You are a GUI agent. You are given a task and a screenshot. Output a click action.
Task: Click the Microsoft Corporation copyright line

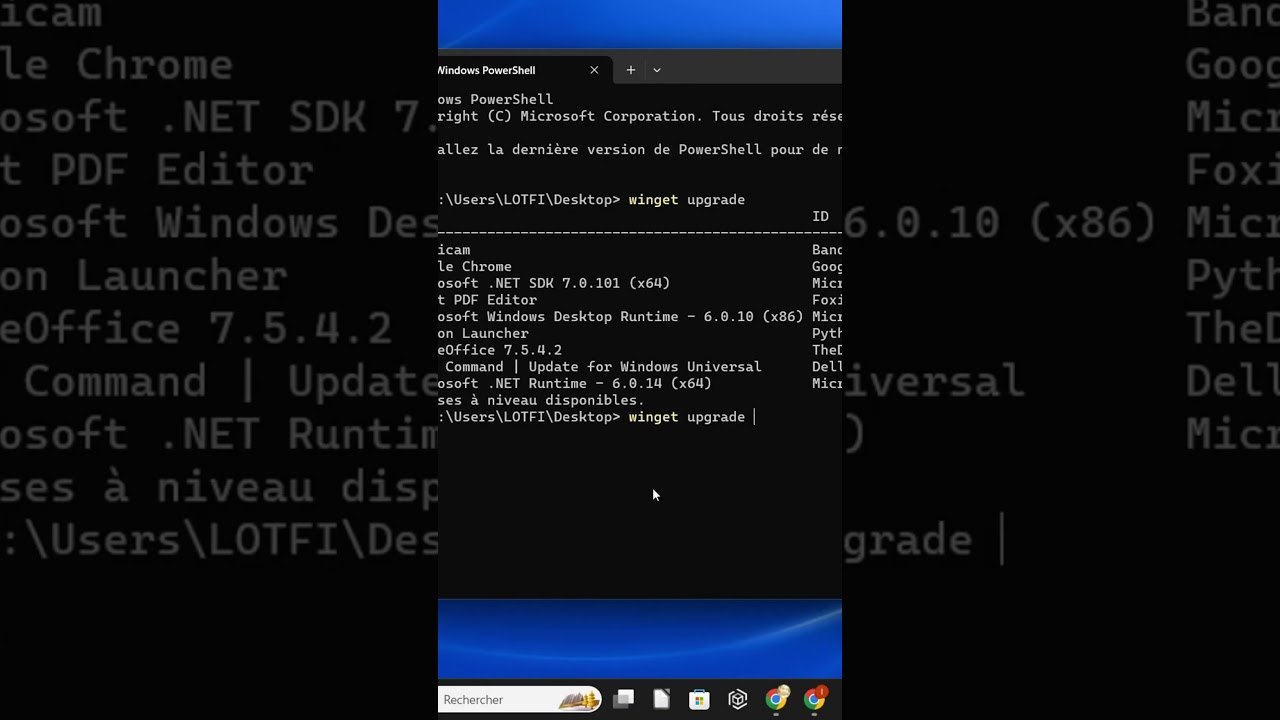tap(640, 116)
